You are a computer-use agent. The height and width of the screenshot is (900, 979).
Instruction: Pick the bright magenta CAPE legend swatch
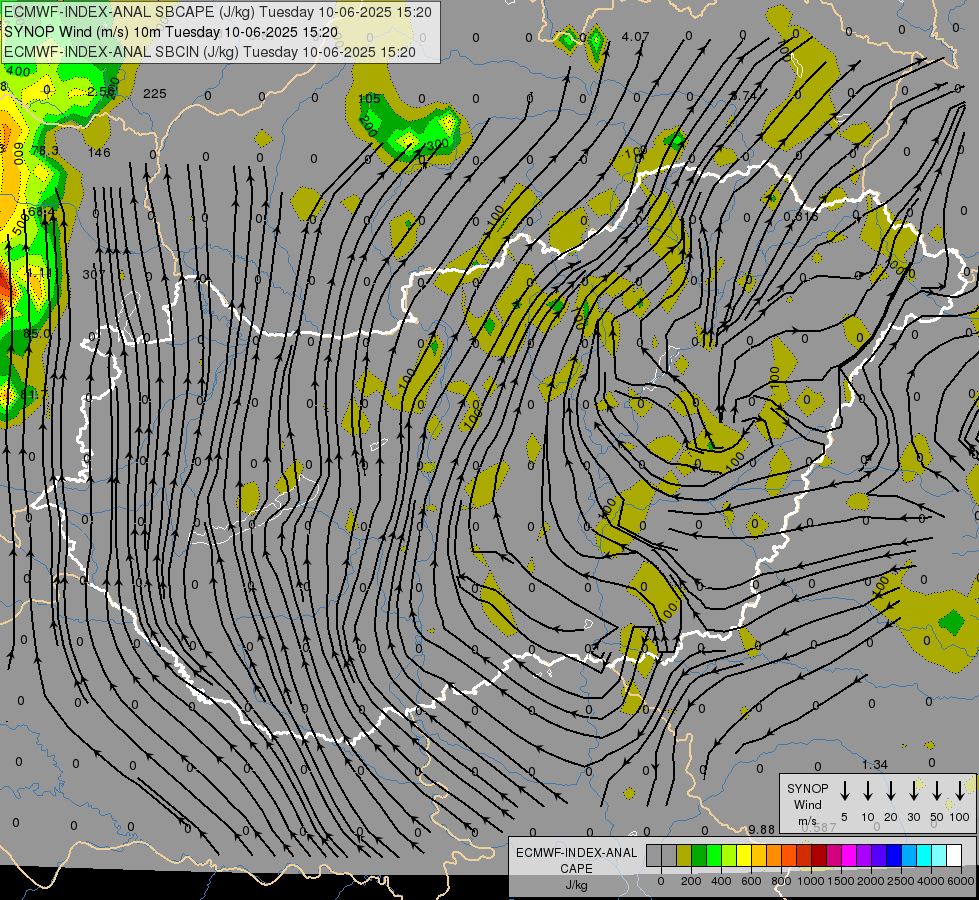point(849,856)
